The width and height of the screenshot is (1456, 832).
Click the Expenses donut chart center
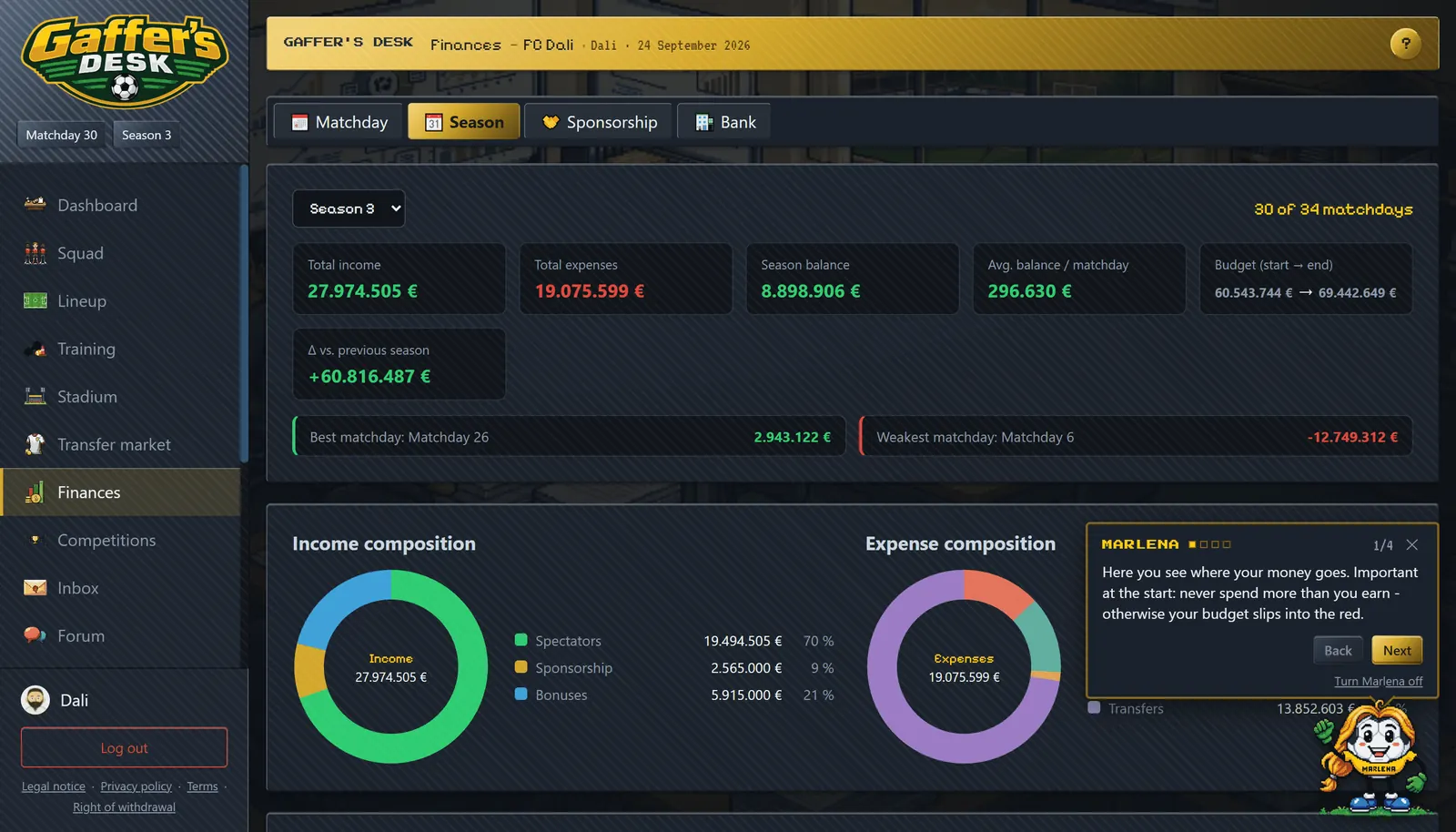pyautogui.click(x=964, y=667)
